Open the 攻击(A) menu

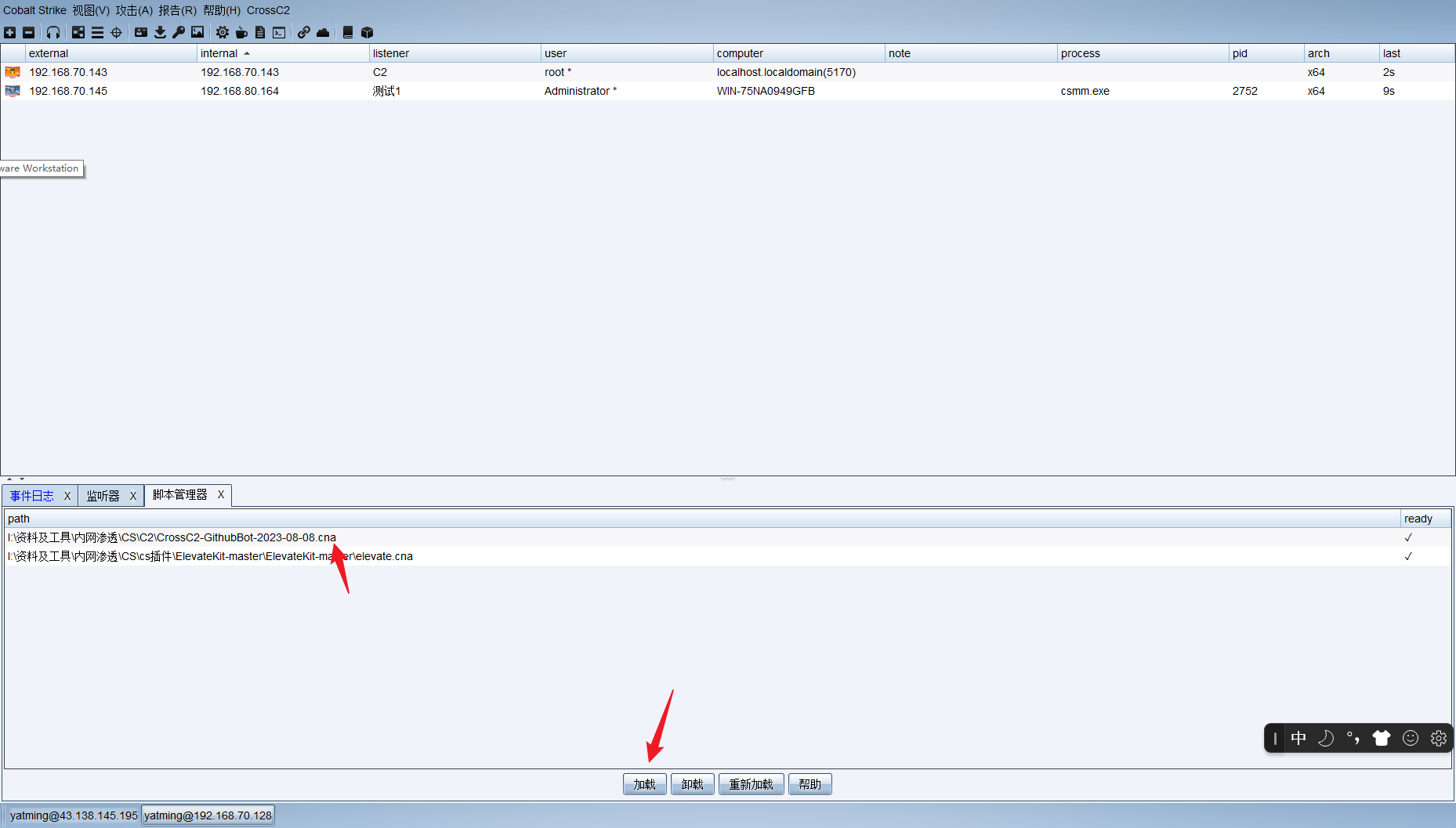[x=134, y=10]
